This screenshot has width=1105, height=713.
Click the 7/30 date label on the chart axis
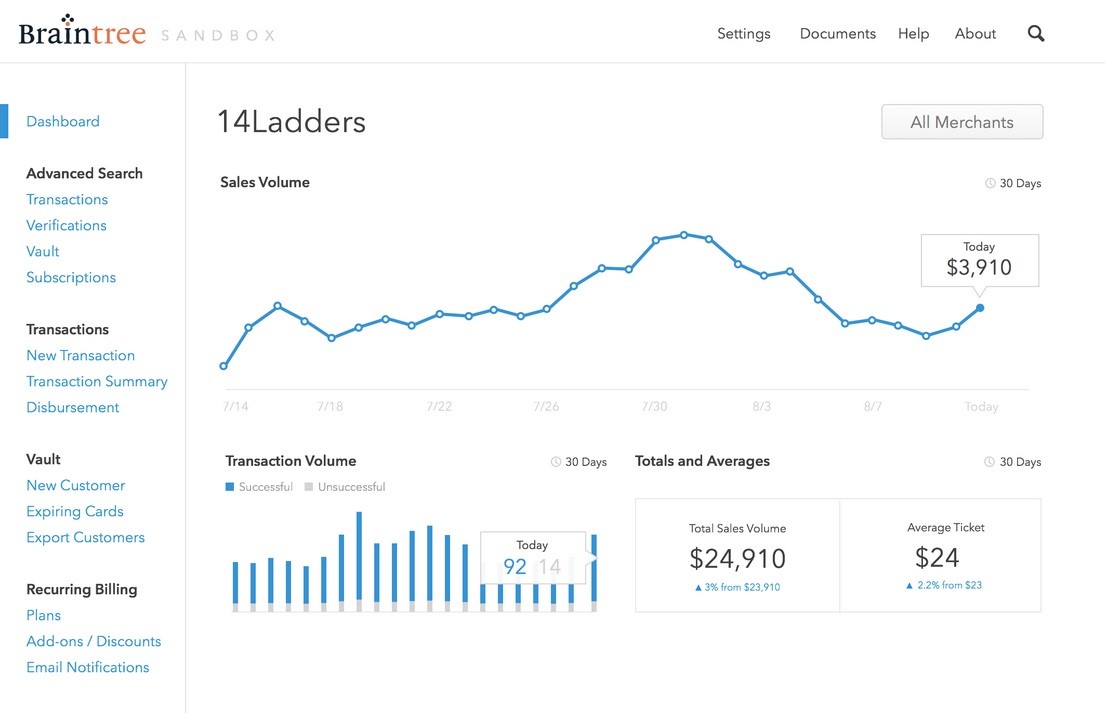654,407
